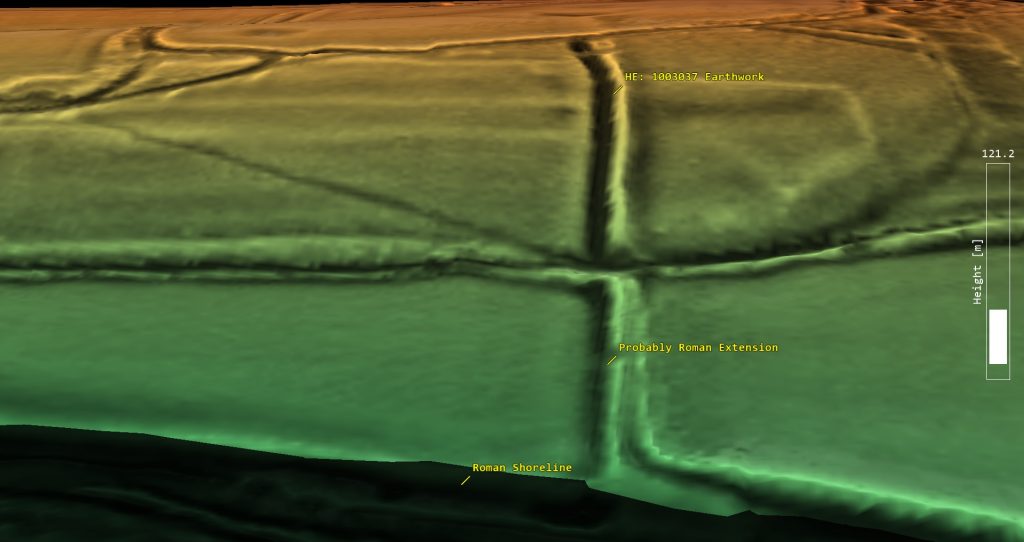1024x542 pixels.
Task: Click the yellow tick marker under Roman Shoreline
Action: 465,481
